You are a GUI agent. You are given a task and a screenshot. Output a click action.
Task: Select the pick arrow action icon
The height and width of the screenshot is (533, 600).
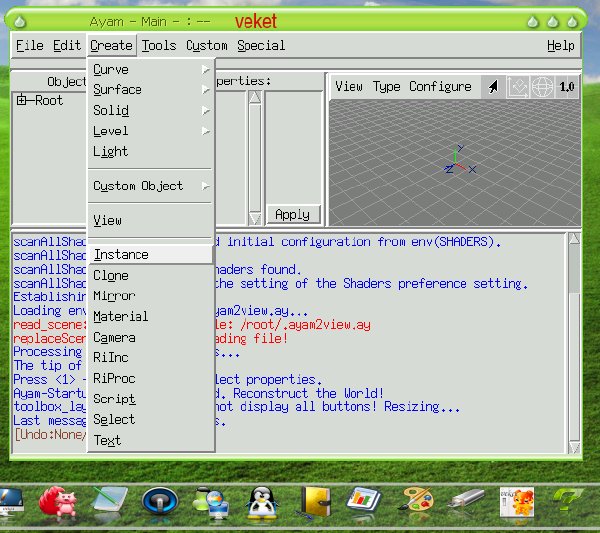tap(493, 87)
